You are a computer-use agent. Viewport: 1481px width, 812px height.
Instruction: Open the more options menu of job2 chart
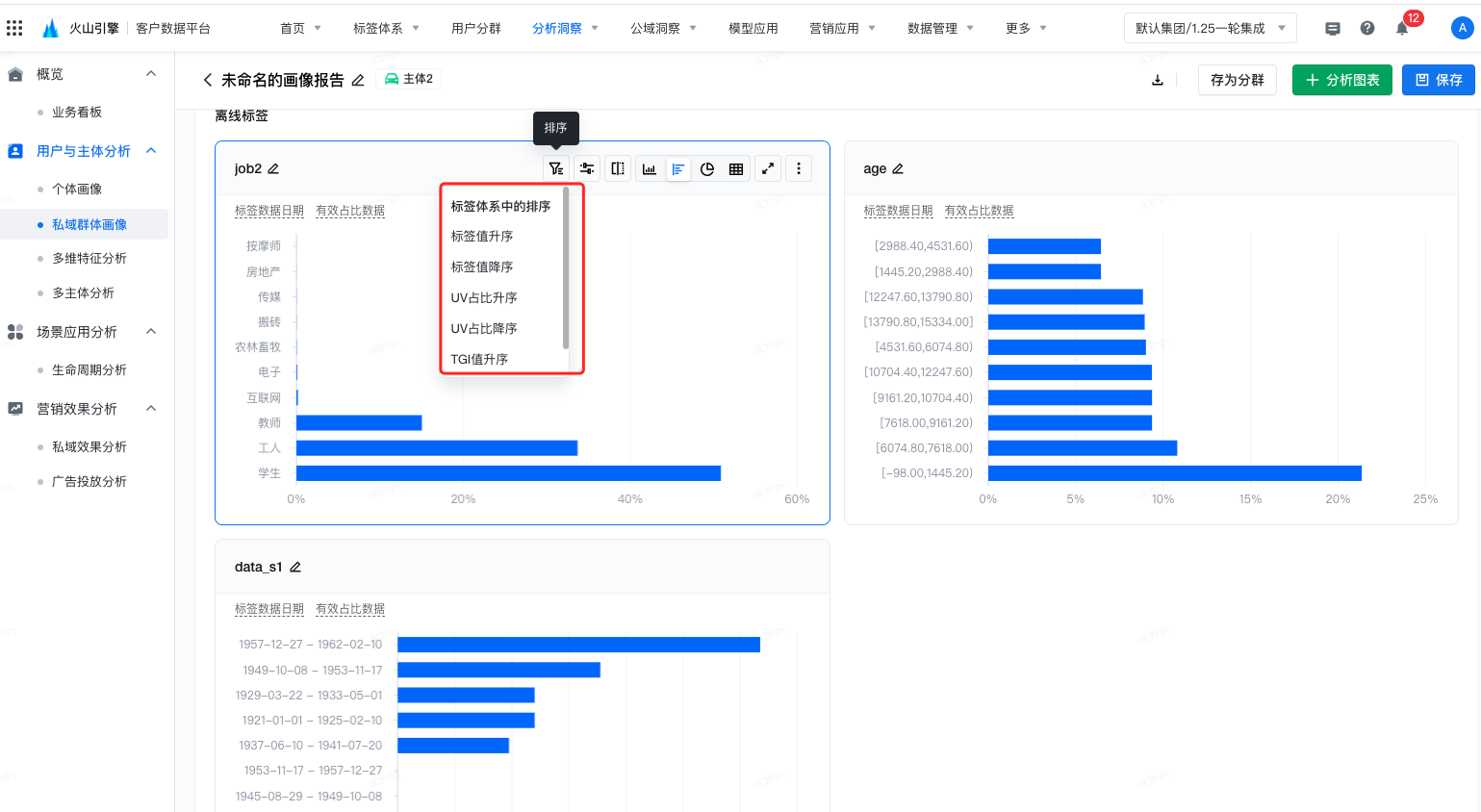click(x=799, y=168)
